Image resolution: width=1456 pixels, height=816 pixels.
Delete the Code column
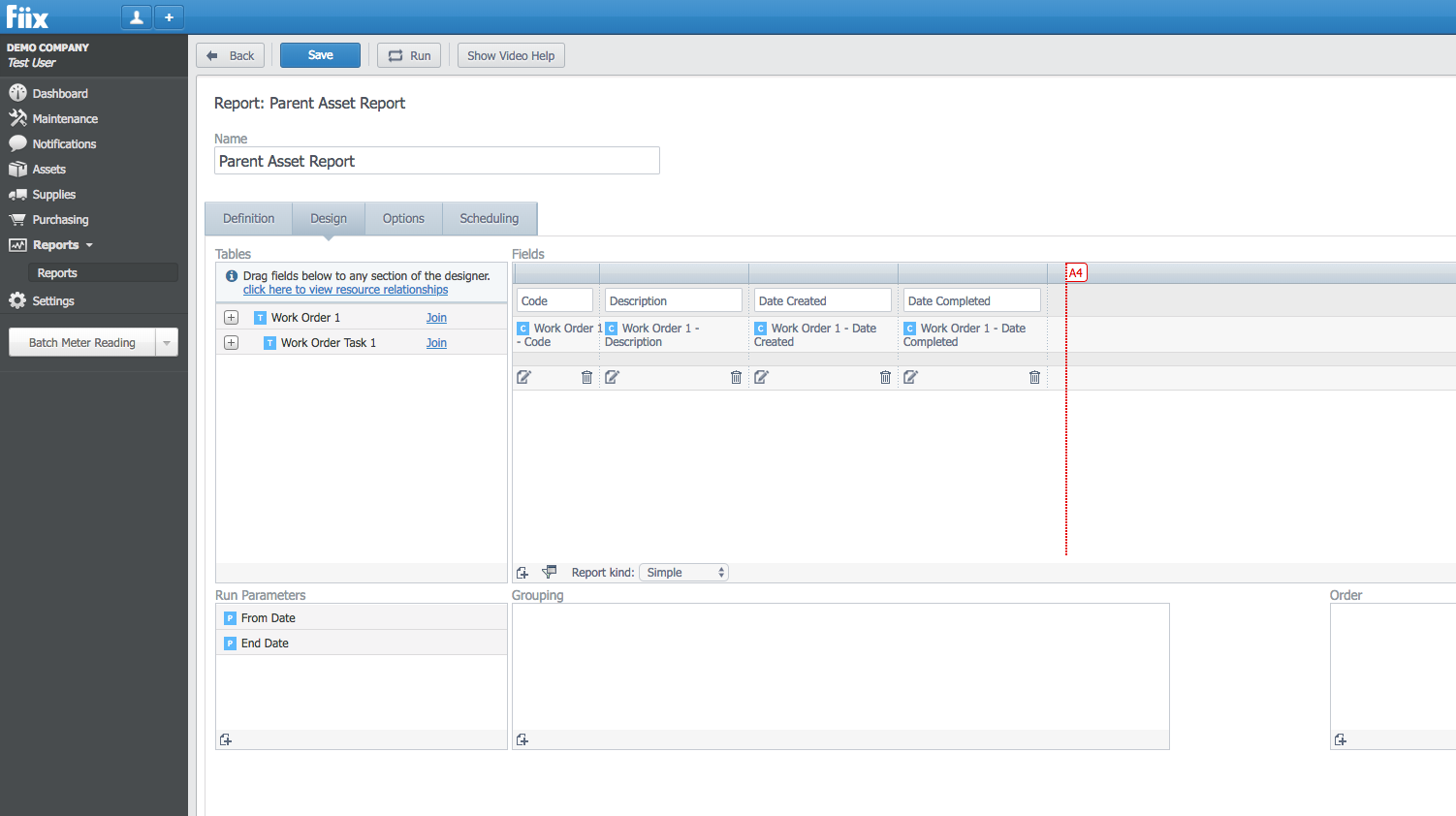[x=586, y=377]
